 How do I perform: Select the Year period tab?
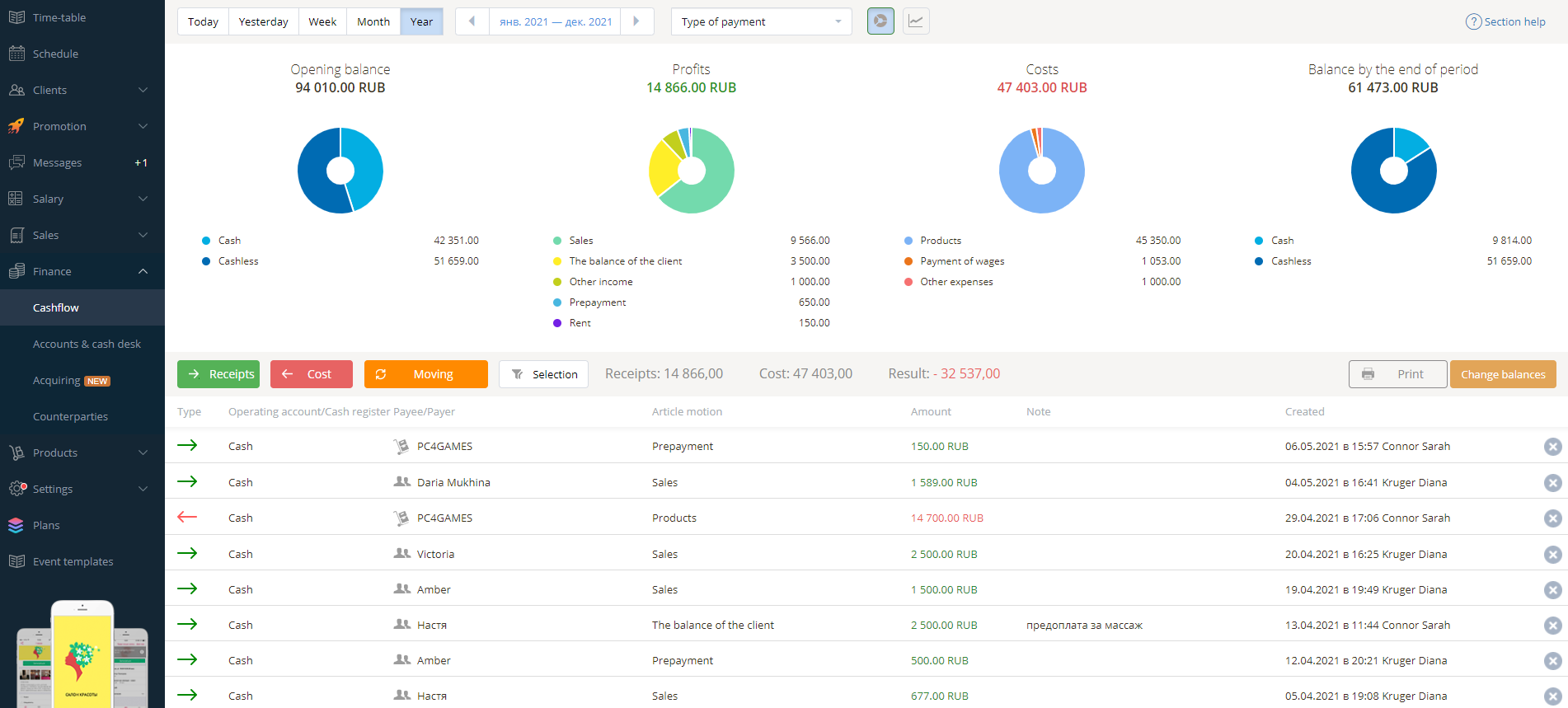tap(421, 21)
